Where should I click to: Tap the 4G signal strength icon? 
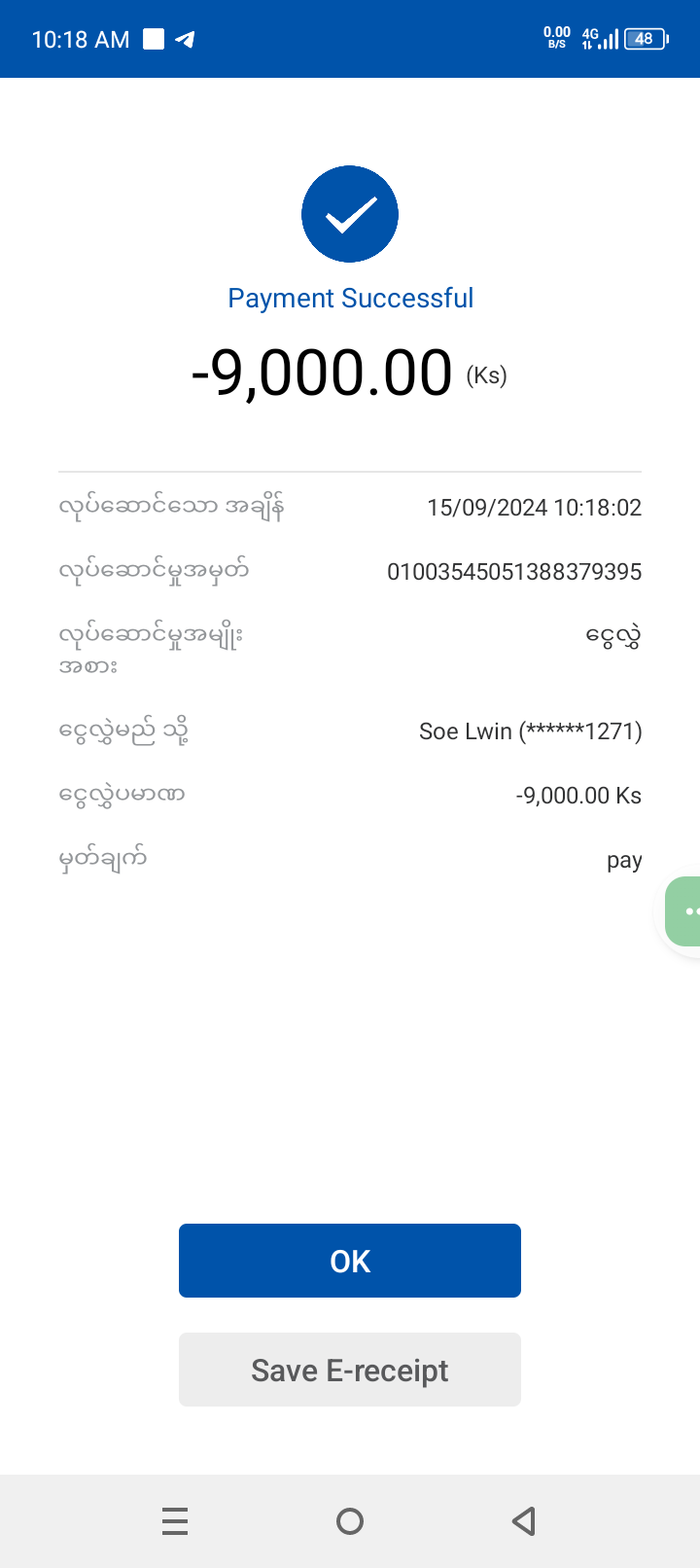tap(600, 39)
